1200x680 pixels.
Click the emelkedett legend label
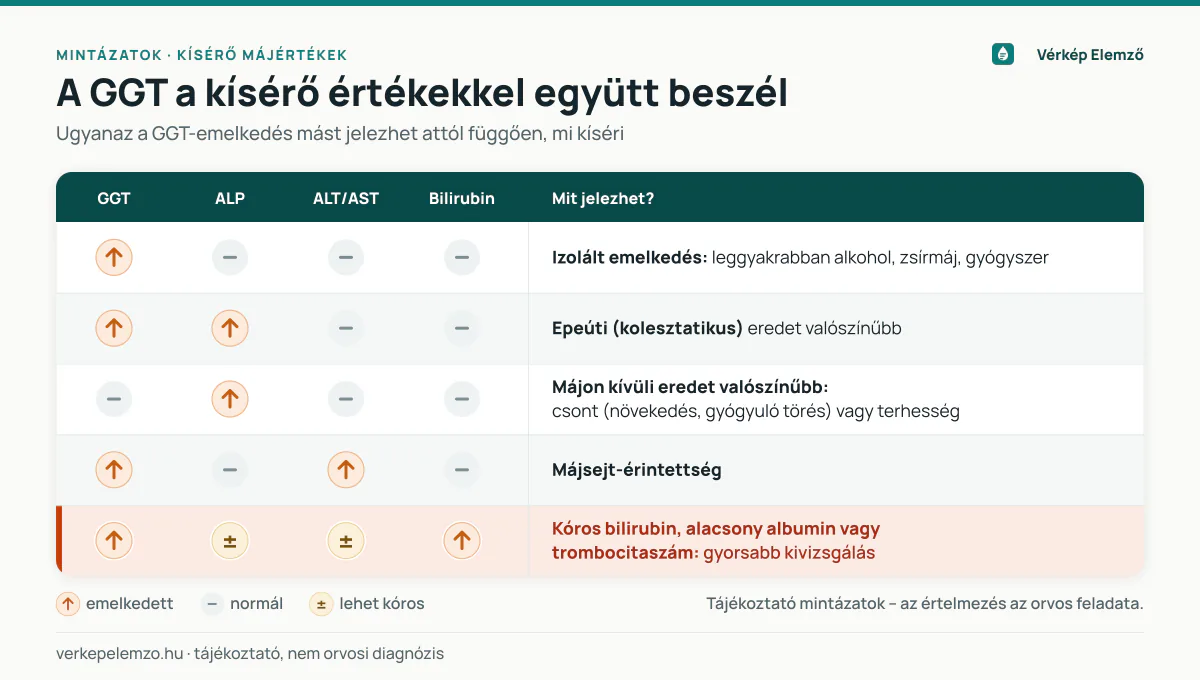point(130,604)
